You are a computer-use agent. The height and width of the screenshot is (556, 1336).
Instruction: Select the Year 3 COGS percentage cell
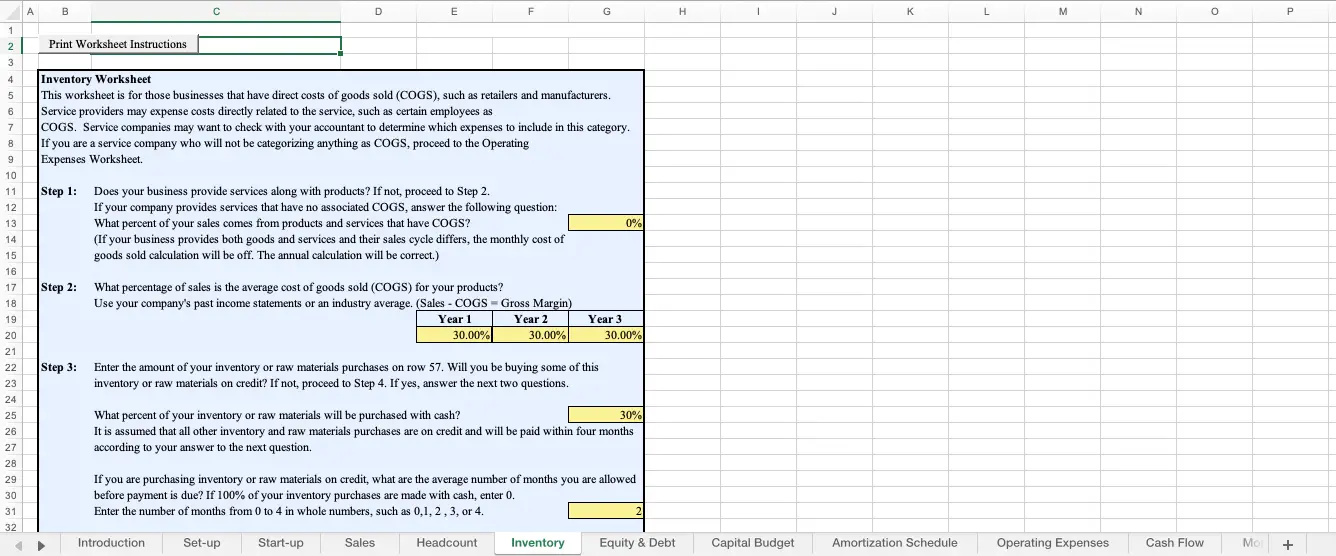tap(605, 335)
